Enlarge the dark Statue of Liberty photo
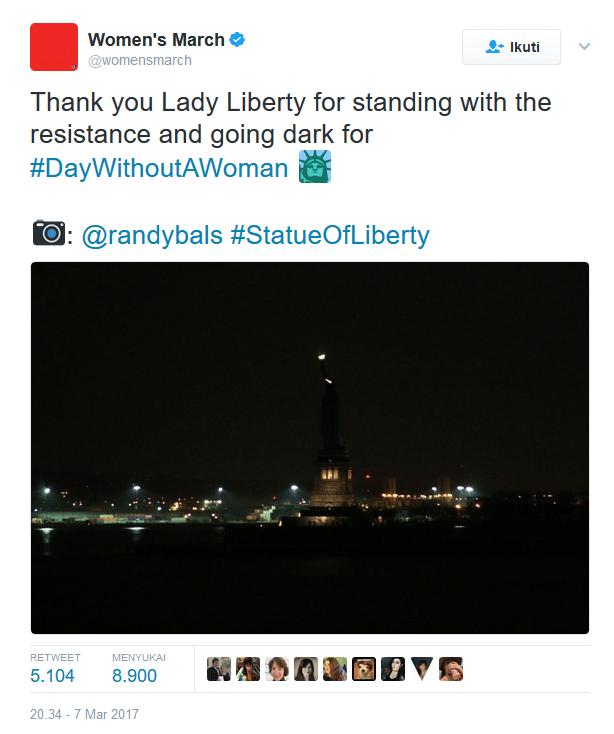 click(310, 448)
